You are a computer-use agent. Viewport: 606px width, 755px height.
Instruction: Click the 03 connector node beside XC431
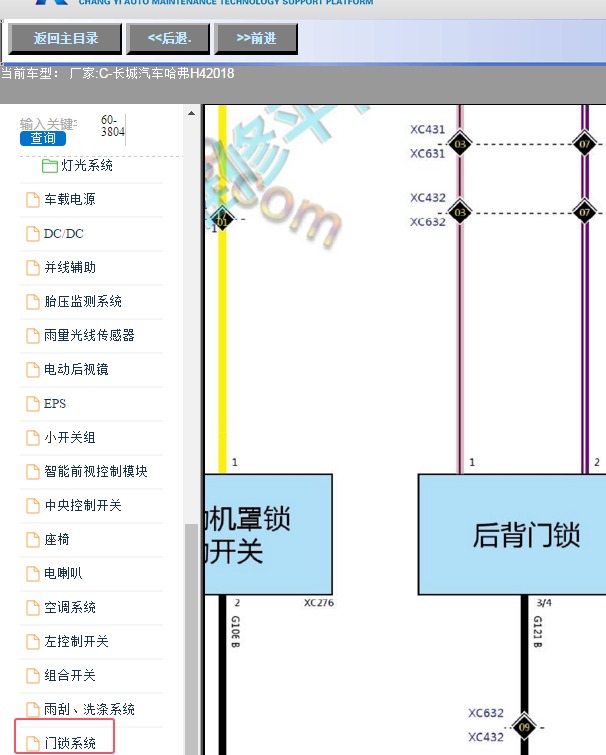coord(460,144)
